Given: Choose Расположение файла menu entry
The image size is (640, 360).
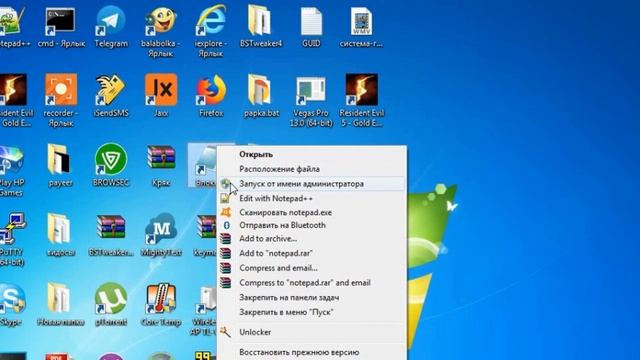Looking at the screenshot, I should (312, 169).
